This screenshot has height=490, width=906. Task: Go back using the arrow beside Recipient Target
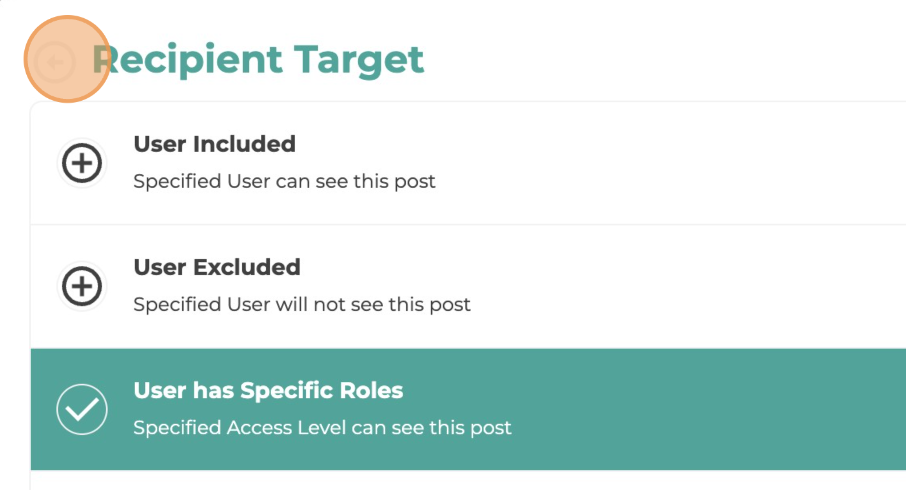[x=55, y=62]
